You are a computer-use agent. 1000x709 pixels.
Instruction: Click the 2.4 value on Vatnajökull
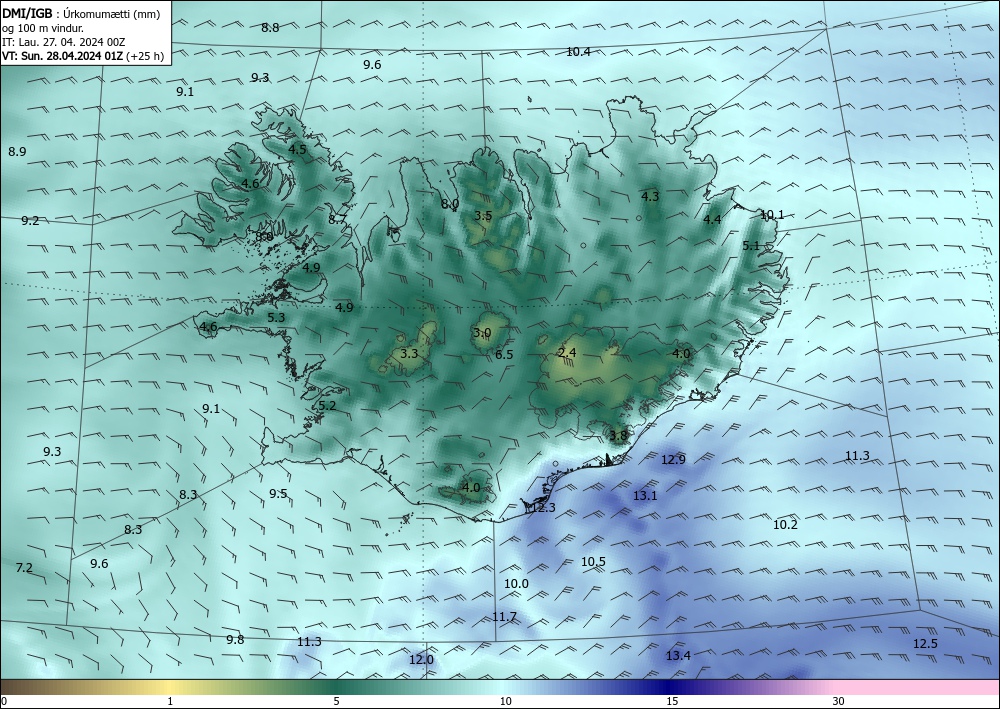pyautogui.click(x=567, y=353)
